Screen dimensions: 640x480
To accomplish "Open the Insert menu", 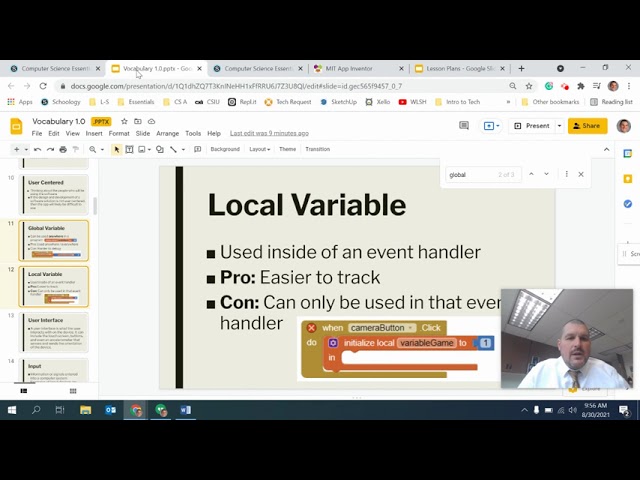I will (94, 133).
